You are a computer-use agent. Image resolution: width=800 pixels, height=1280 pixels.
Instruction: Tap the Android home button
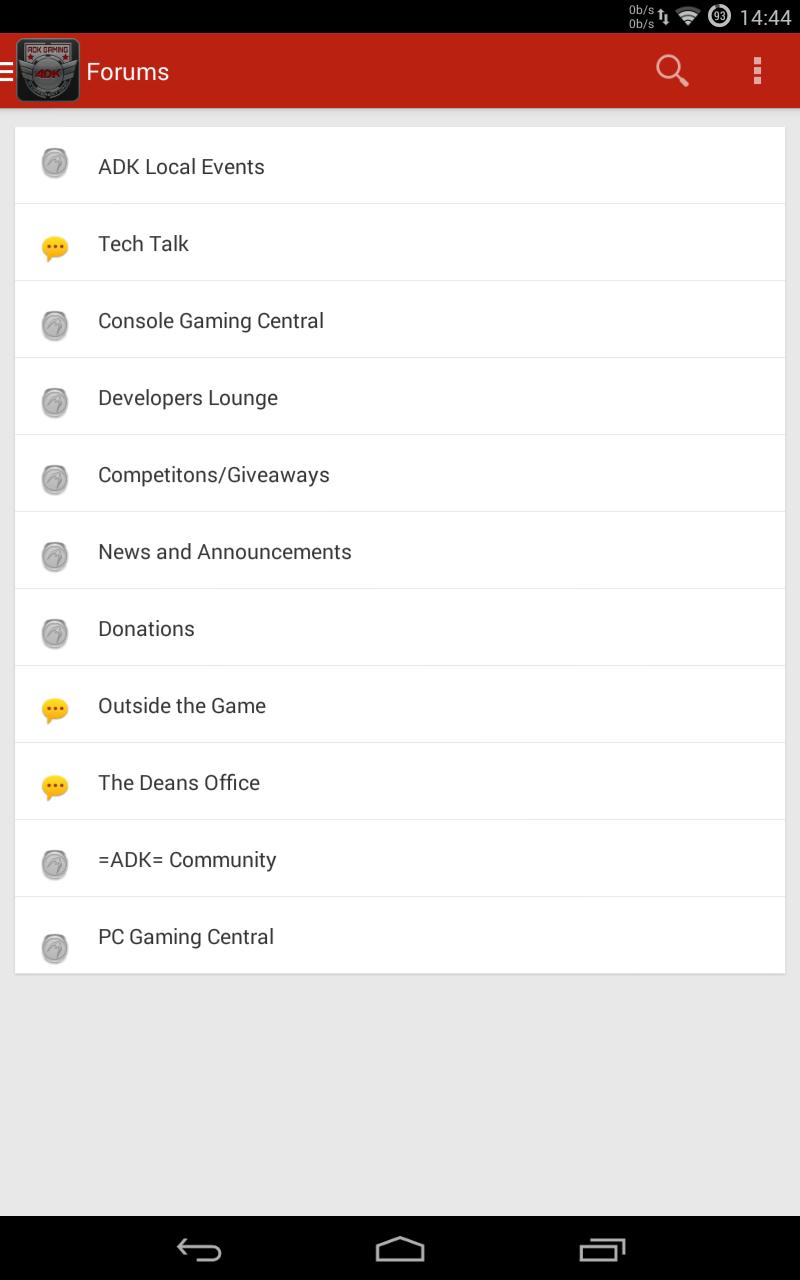point(400,1249)
